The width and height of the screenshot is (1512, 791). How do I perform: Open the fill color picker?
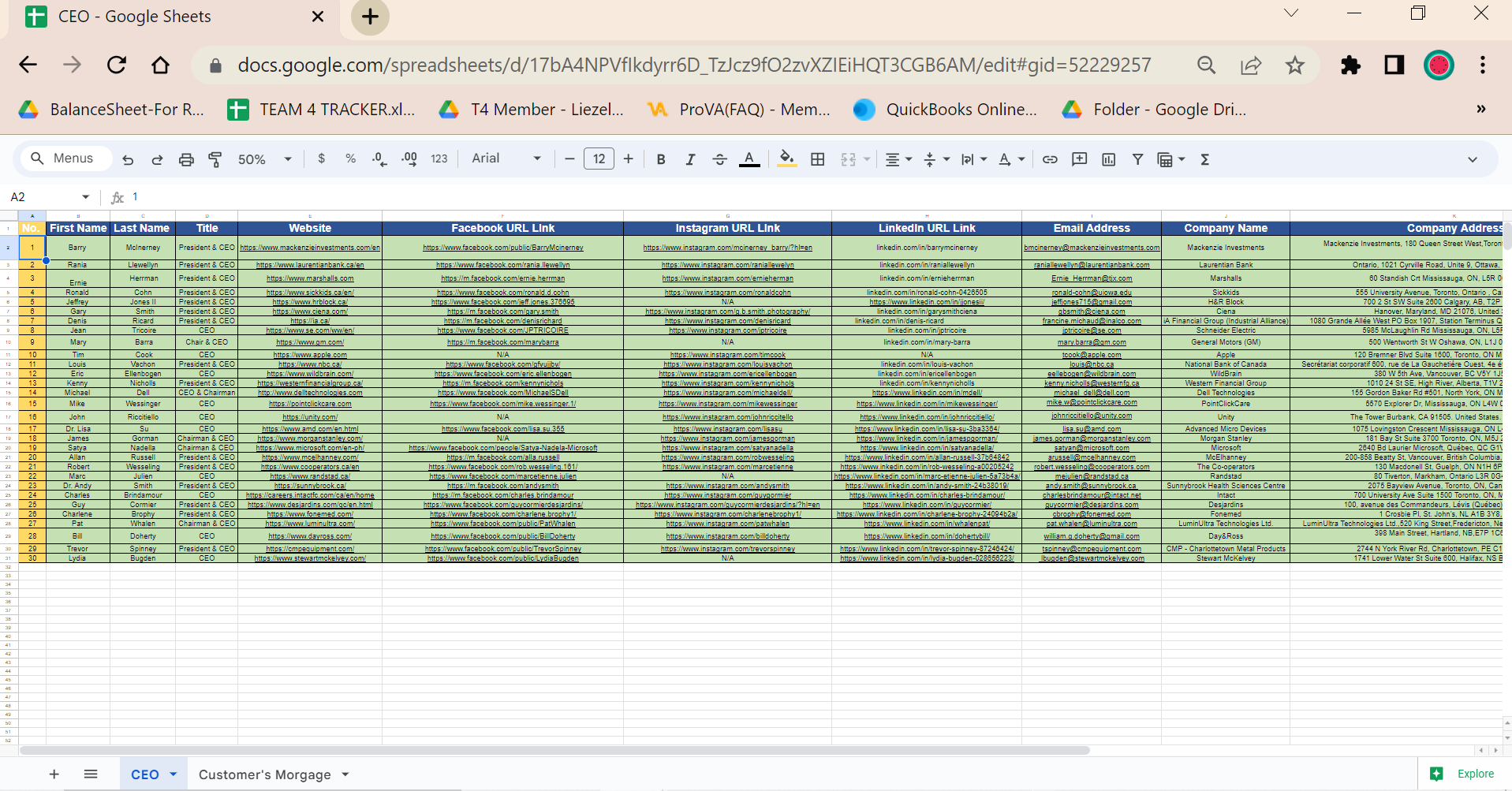786,159
